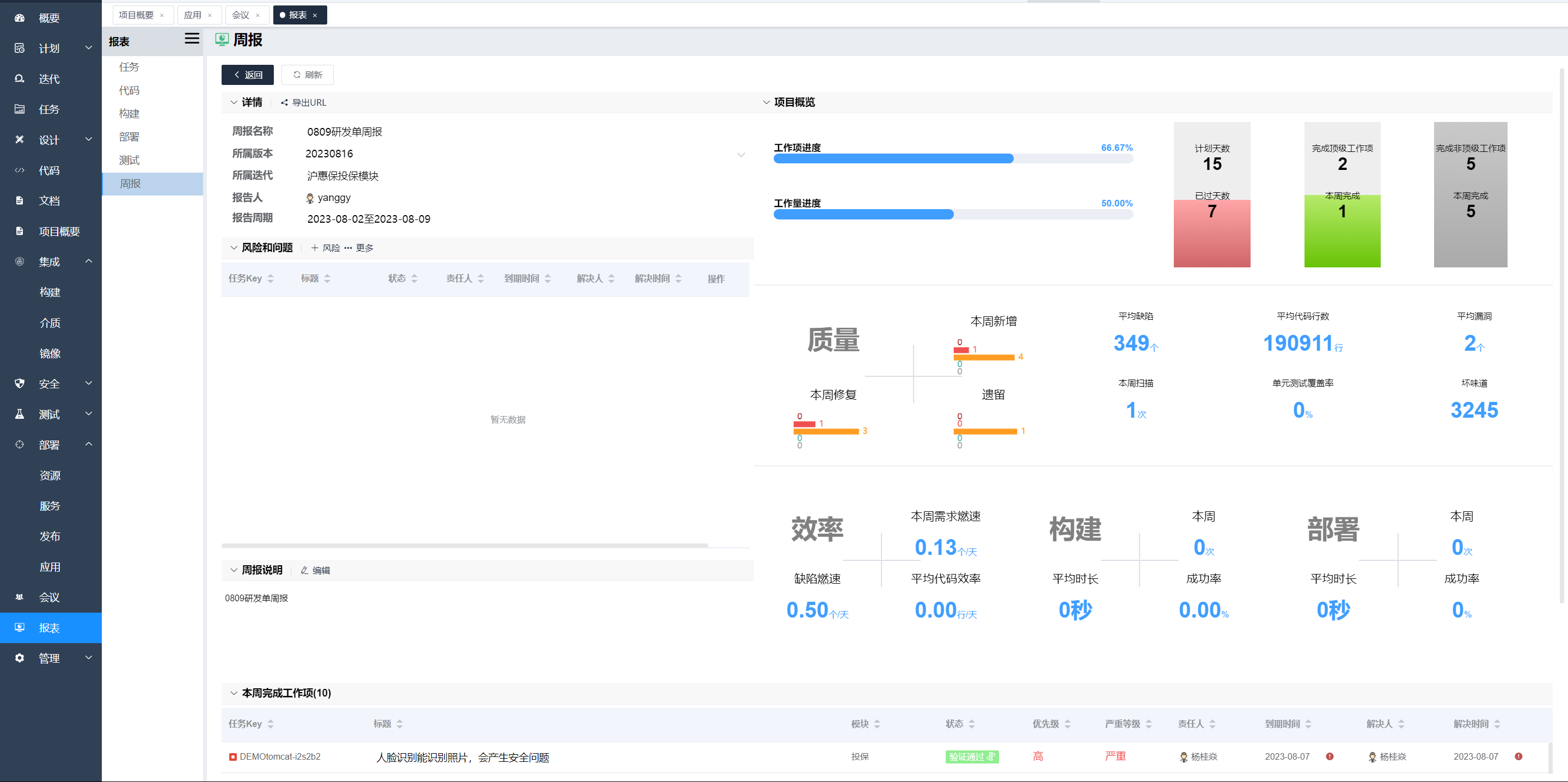Click the 刷新 button
1568x782 pixels.
(x=308, y=75)
